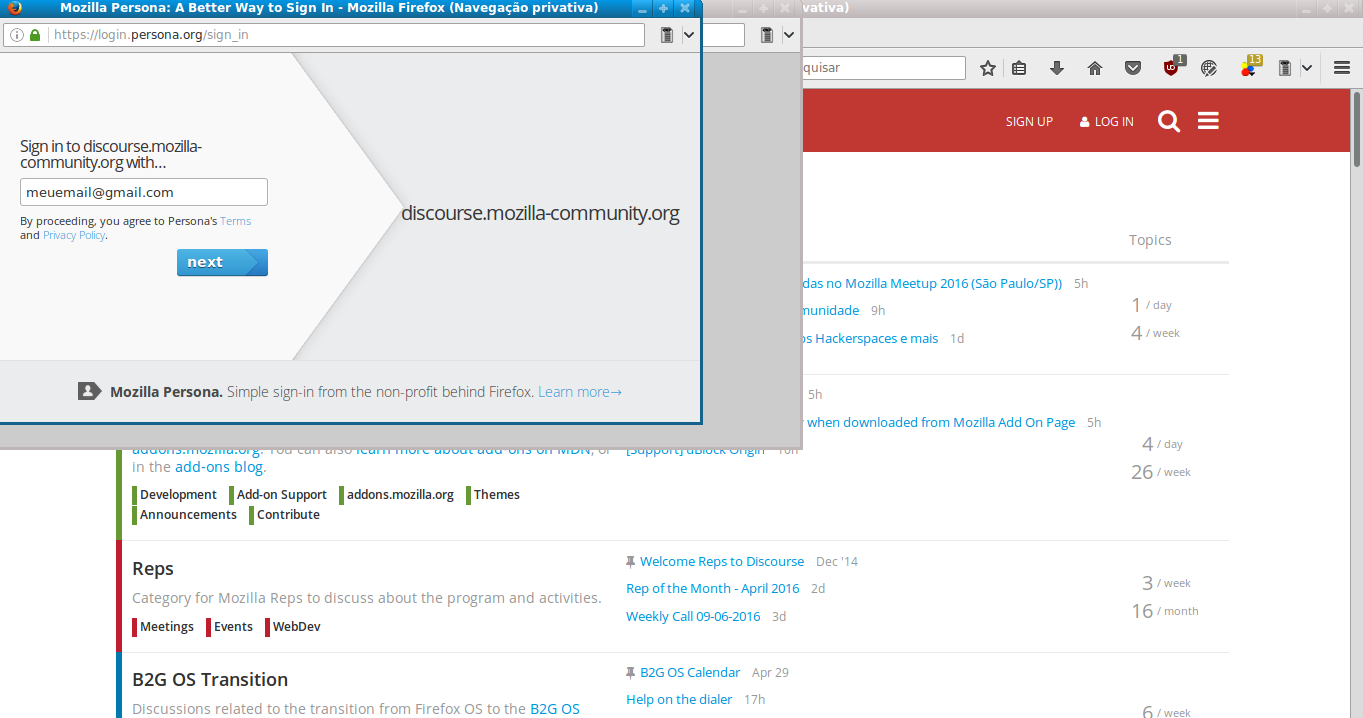
Task: Follow the Learn more link in the Persona footer
Action: pos(580,392)
